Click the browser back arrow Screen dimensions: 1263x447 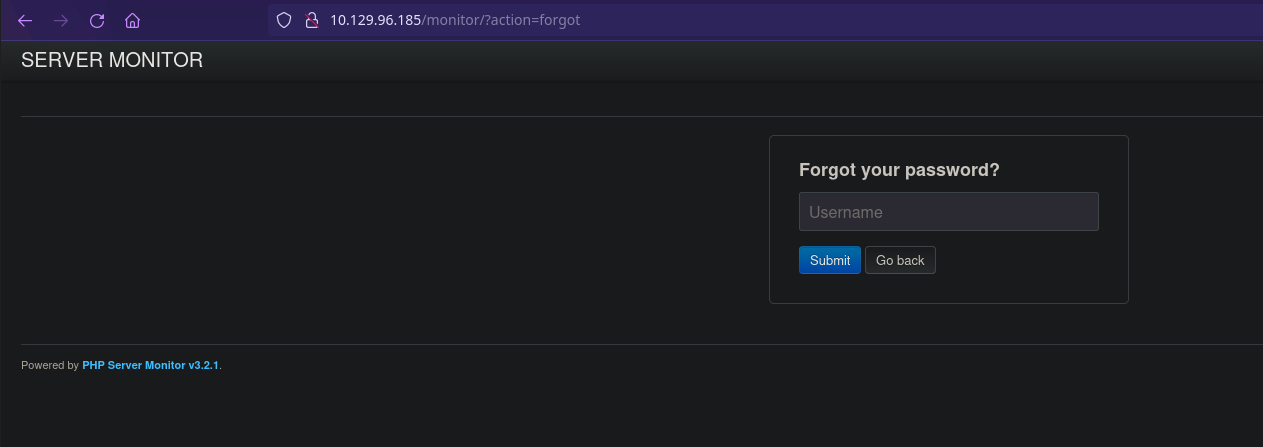tap(25, 20)
